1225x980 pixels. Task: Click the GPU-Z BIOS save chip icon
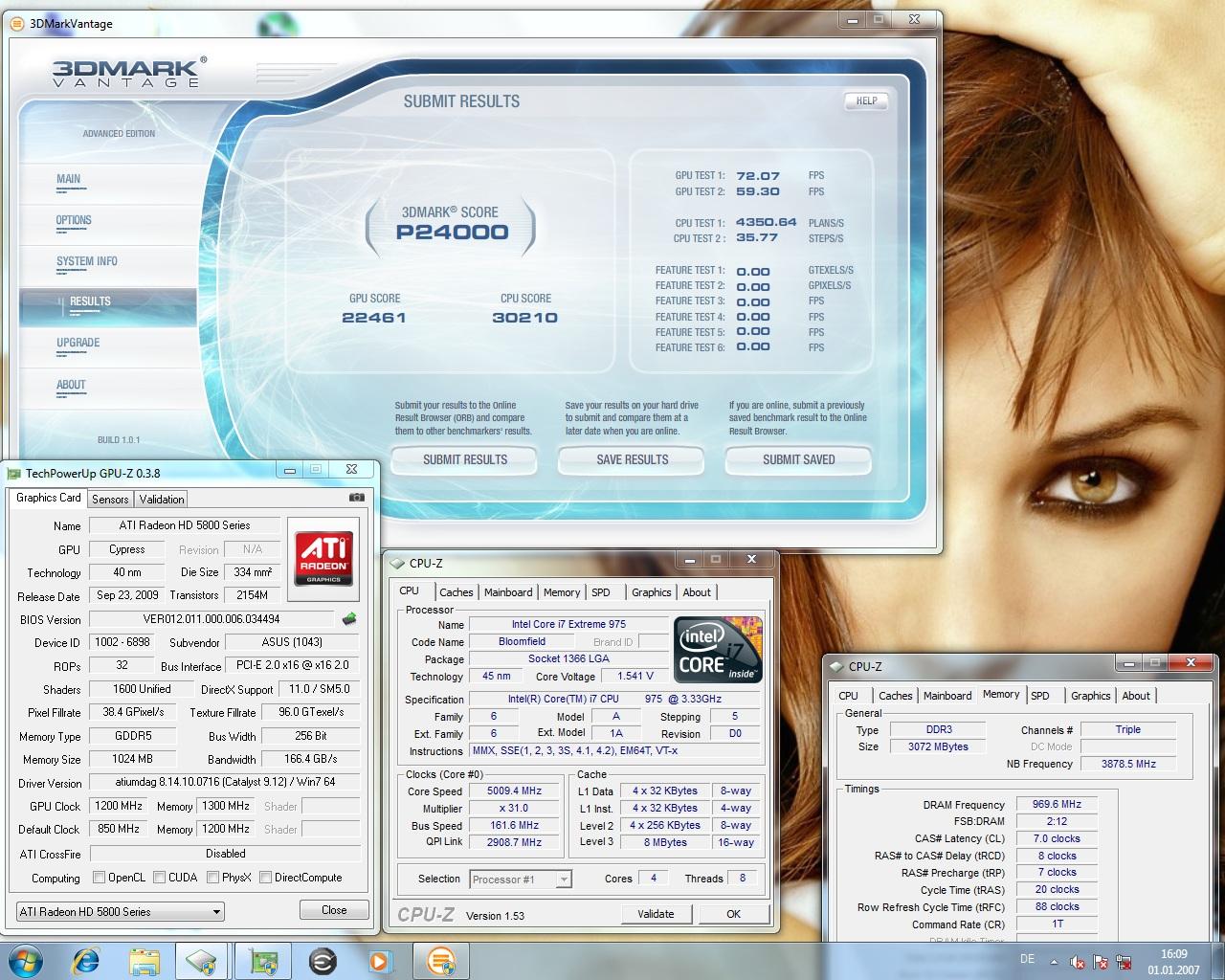point(349,619)
